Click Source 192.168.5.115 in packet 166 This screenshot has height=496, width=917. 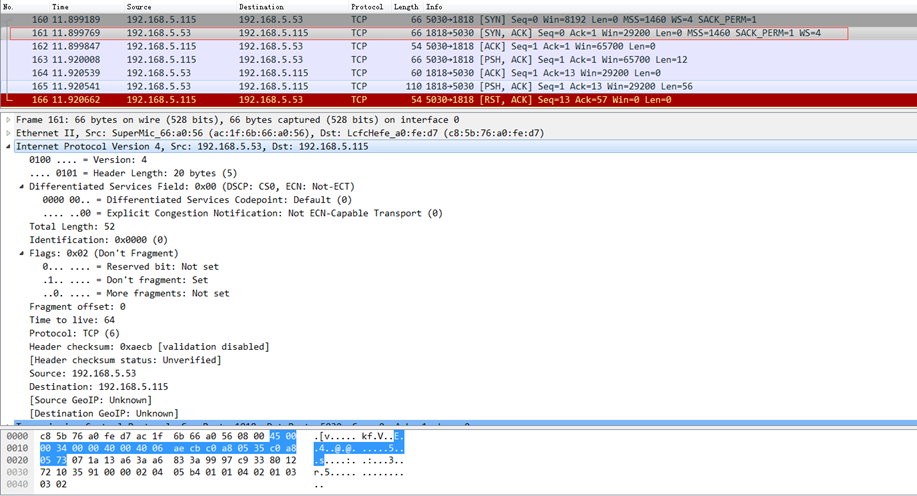click(x=161, y=100)
